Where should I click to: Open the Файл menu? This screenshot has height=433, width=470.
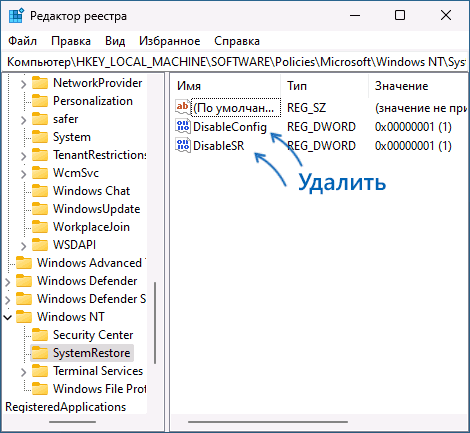[x=22, y=41]
